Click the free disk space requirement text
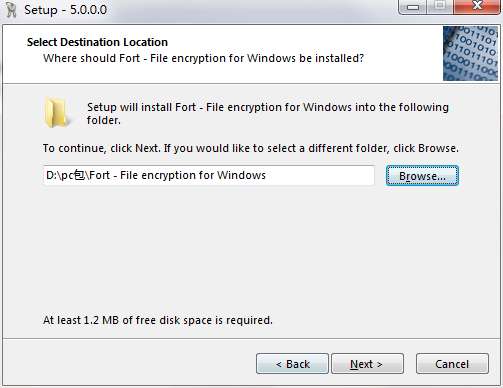Image resolution: width=503 pixels, height=388 pixels. tap(158, 320)
